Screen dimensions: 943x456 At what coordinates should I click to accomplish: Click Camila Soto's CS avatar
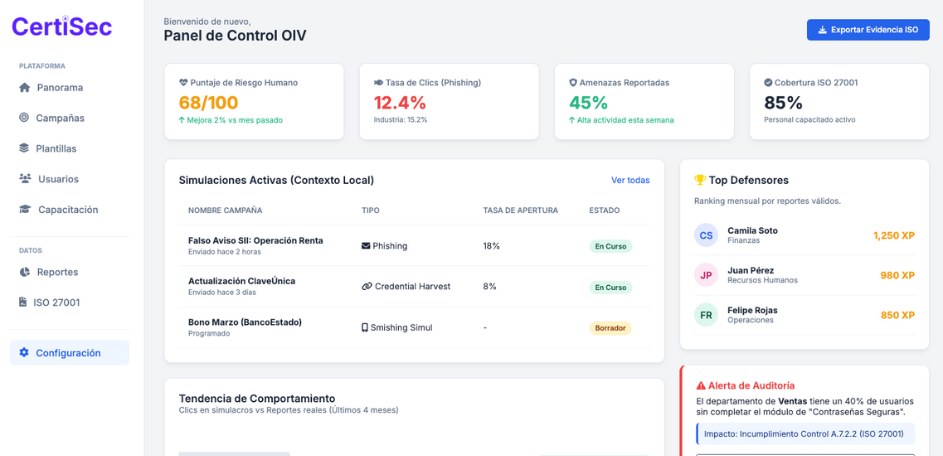(706, 235)
